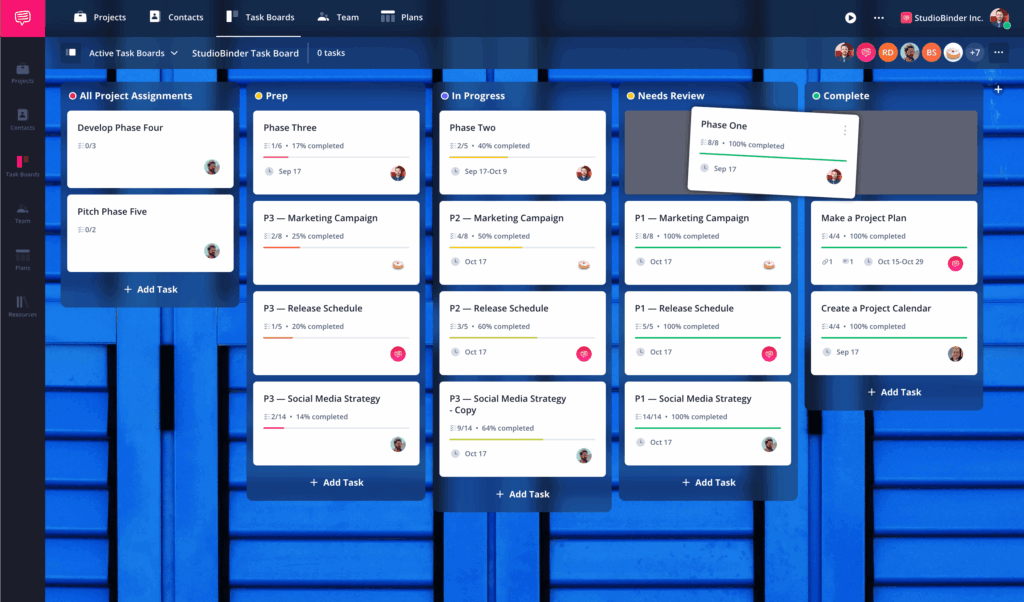Open the Make a Project Plan card
The width and height of the screenshot is (1024, 602).
click(x=894, y=243)
